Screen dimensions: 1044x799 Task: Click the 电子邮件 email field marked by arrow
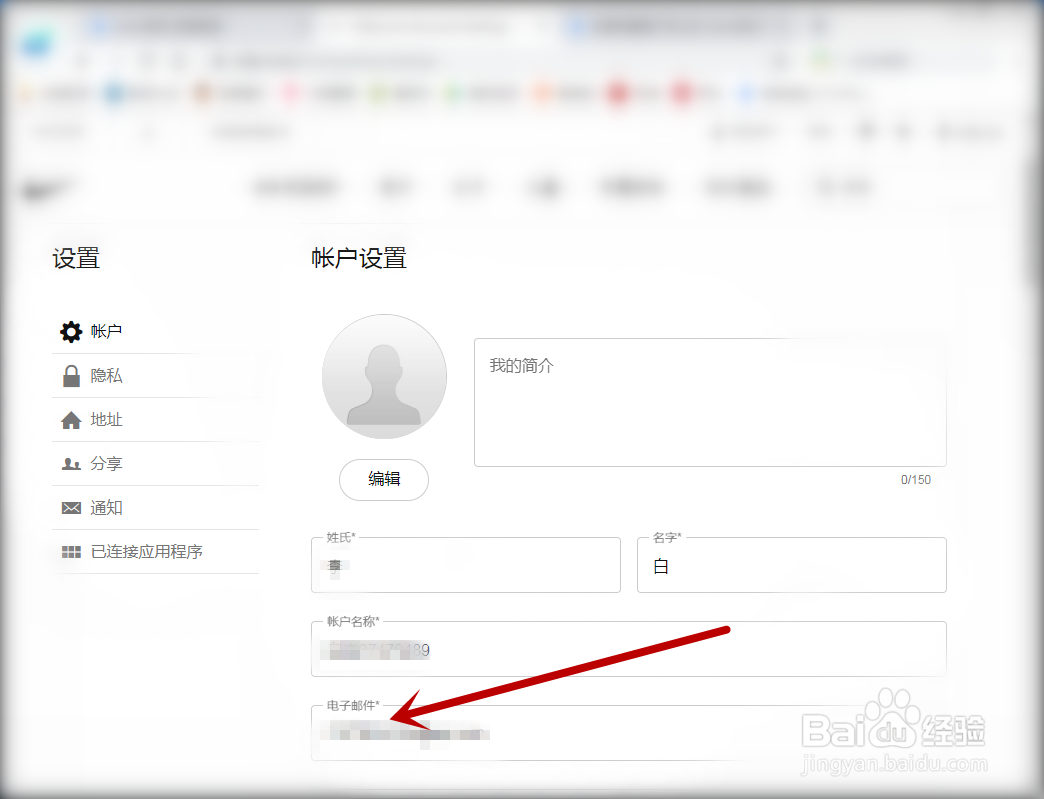coord(628,733)
